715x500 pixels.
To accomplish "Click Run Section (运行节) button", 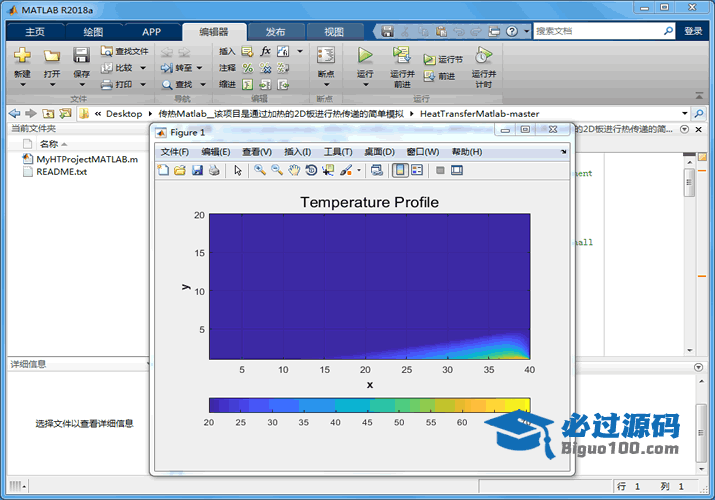I will pos(443,59).
